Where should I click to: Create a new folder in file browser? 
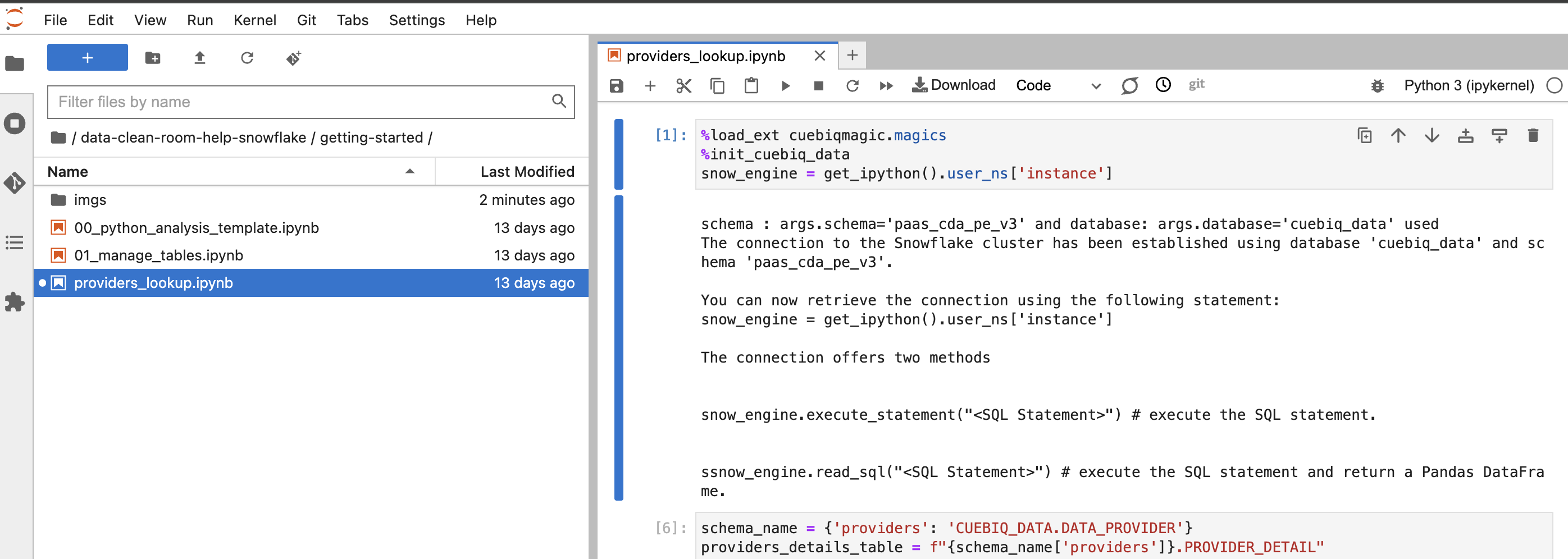pos(153,58)
